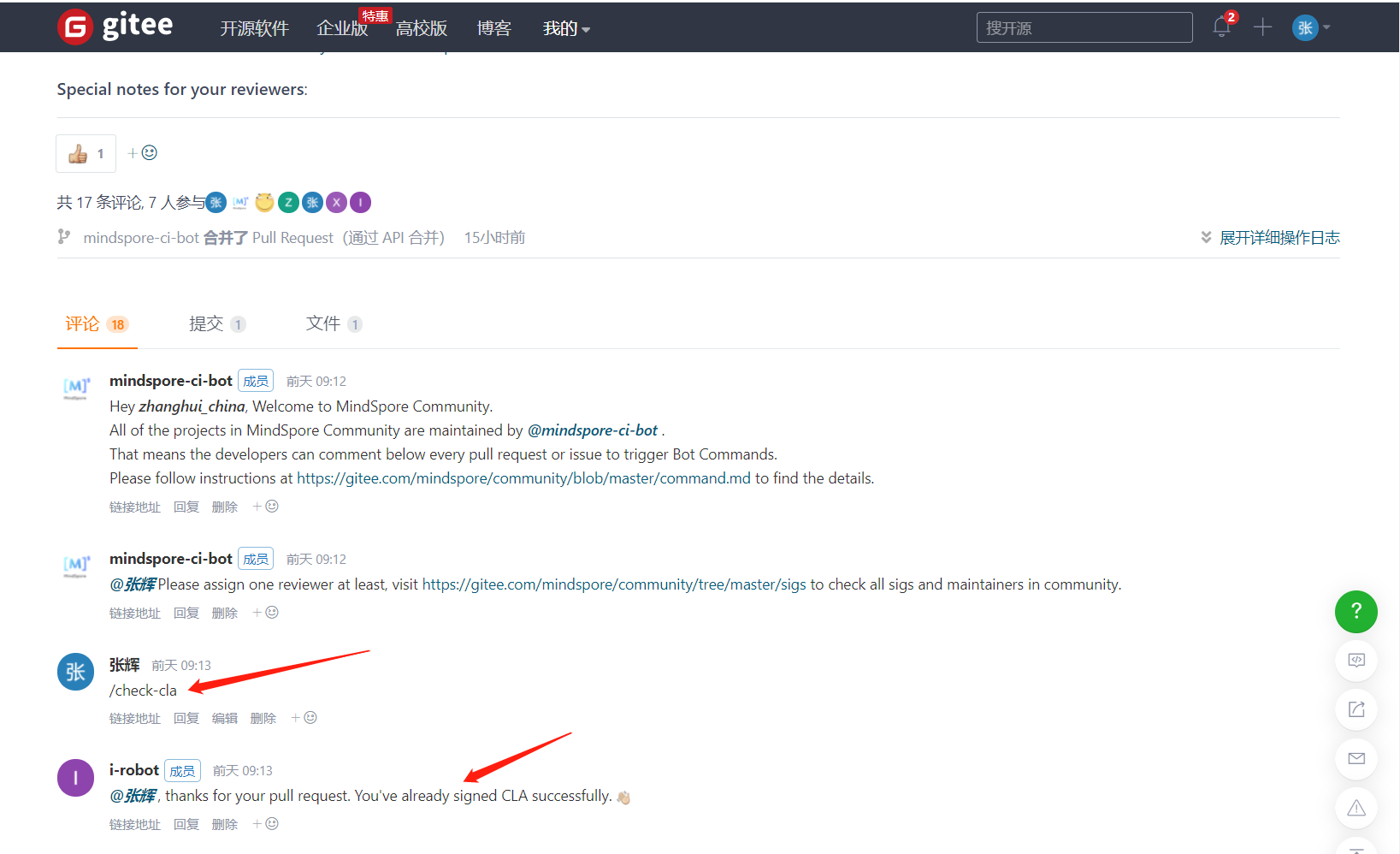The width and height of the screenshot is (1400, 854).
Task: Open 博客 in the navigation bar
Action: [x=494, y=28]
